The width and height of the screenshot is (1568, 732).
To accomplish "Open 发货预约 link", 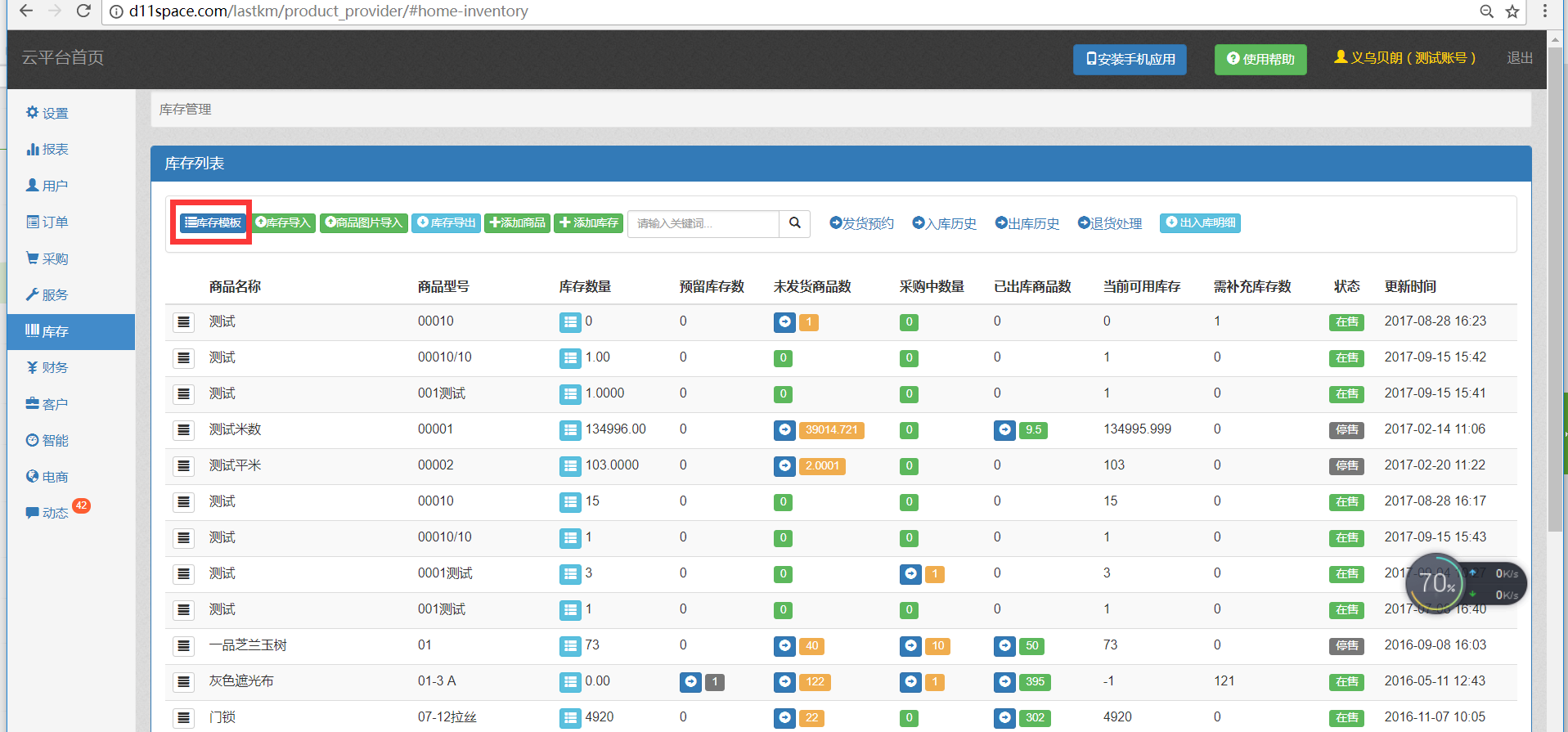I will point(861,223).
